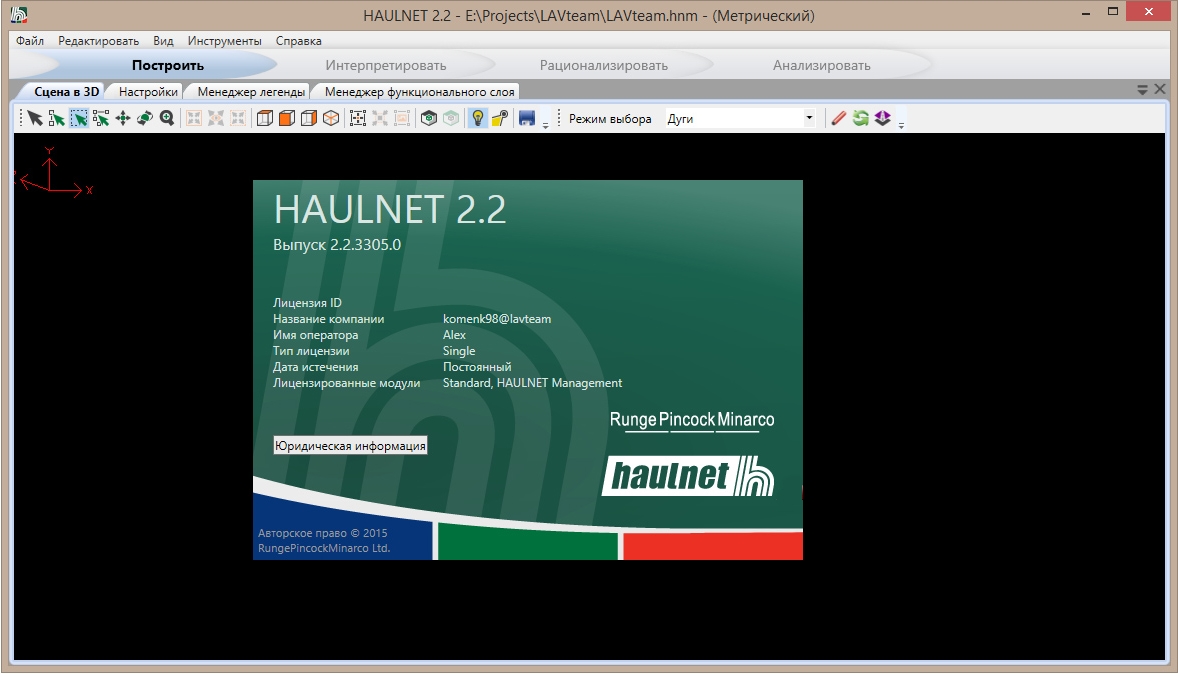Click the dark box with green cube icon
This screenshot has width=1178, height=674.
tap(428, 119)
